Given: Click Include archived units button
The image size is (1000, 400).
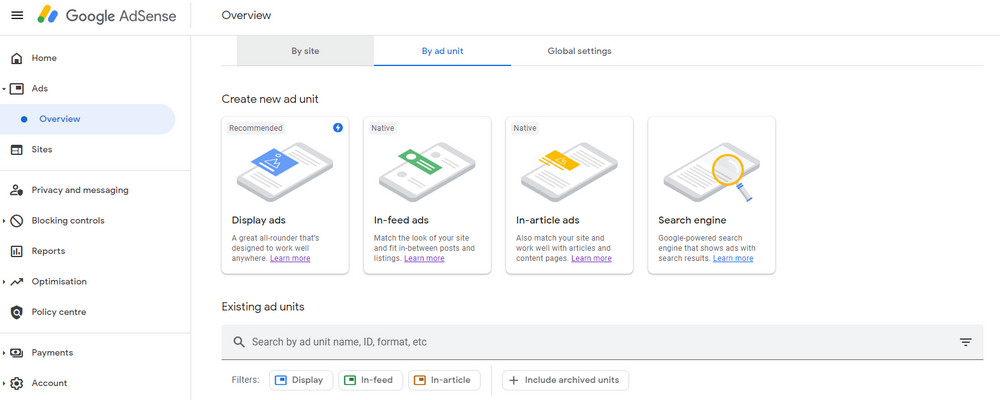Looking at the screenshot, I should pos(565,380).
